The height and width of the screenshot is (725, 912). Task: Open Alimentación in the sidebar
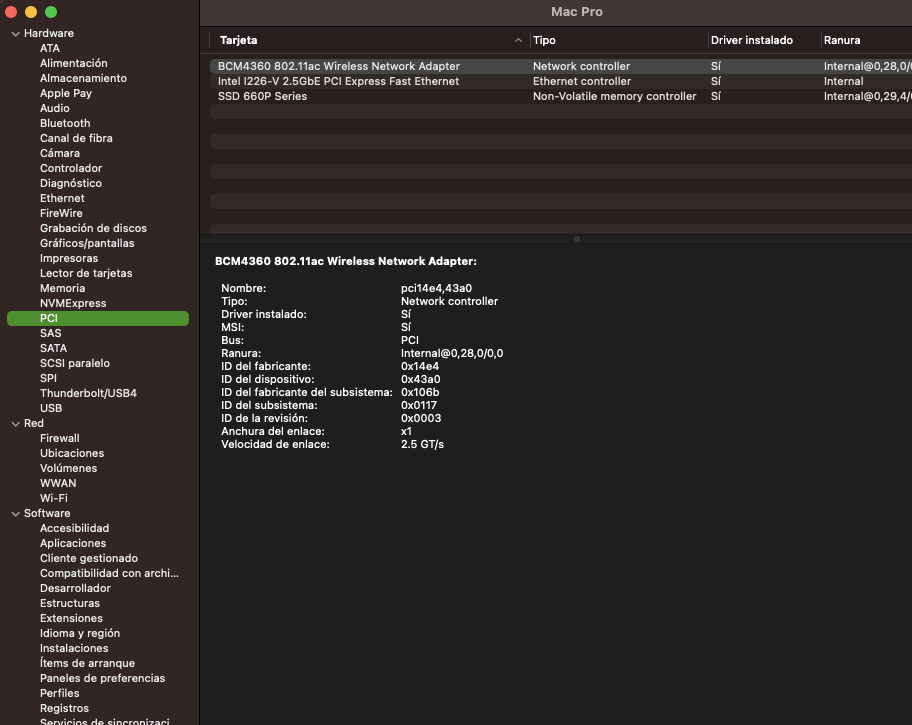coord(73,63)
